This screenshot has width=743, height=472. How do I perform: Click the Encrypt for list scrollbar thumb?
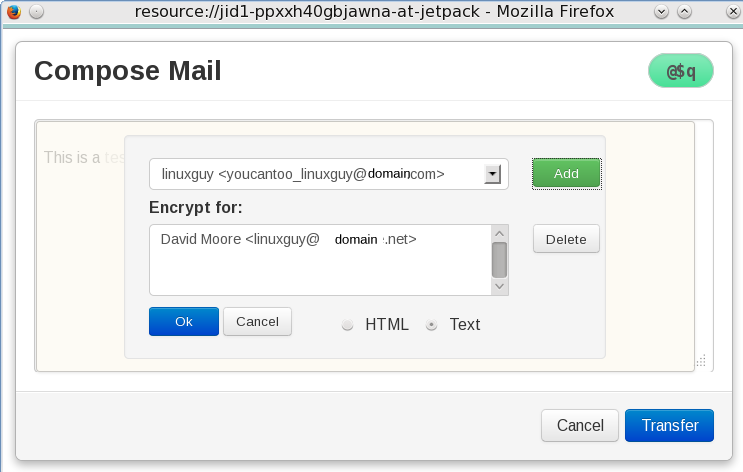tap(500, 259)
